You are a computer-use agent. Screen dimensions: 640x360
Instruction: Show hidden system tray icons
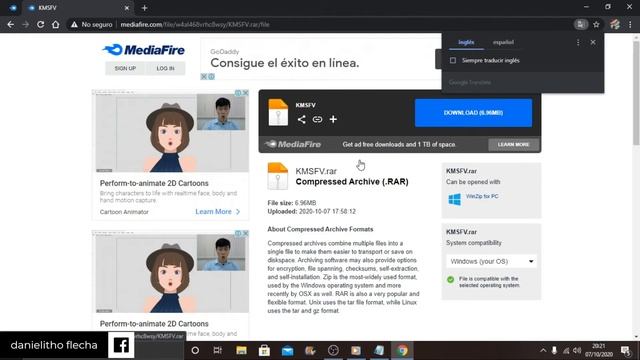point(543,350)
